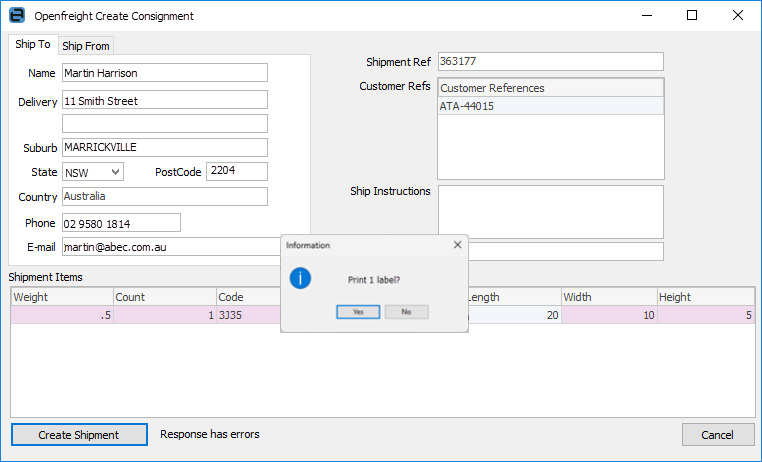The image size is (762, 462).
Task: Focus the Delivery address field
Action: [164, 100]
